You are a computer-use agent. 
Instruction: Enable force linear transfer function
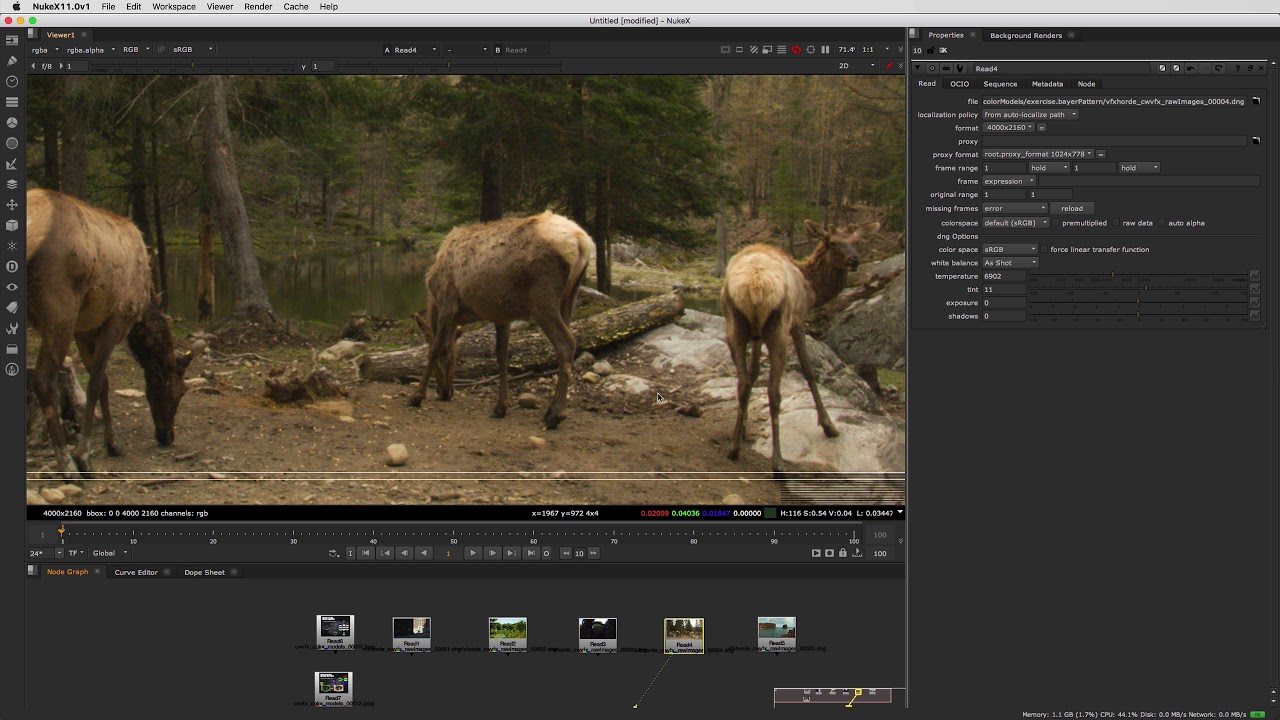pos(1044,250)
